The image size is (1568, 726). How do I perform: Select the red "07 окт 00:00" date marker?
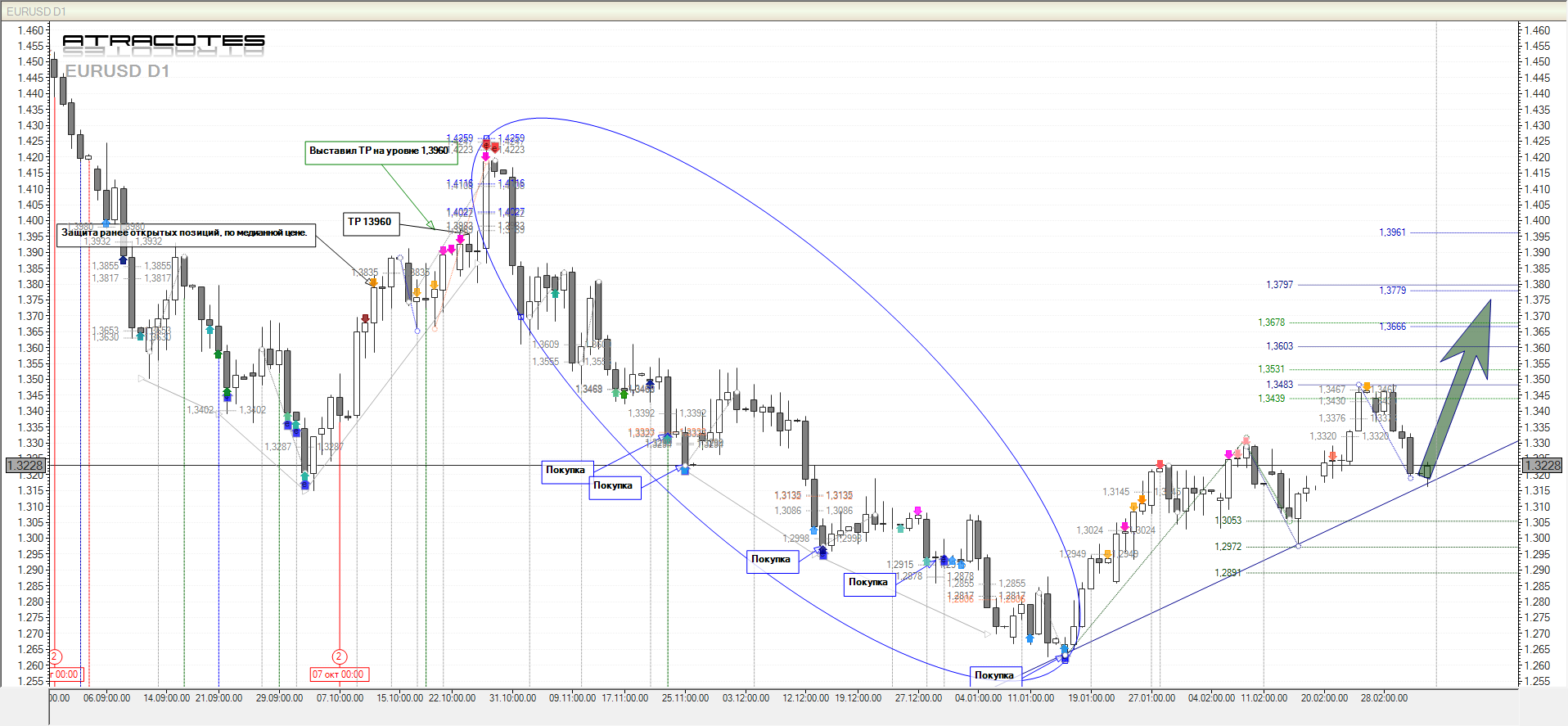(x=339, y=674)
